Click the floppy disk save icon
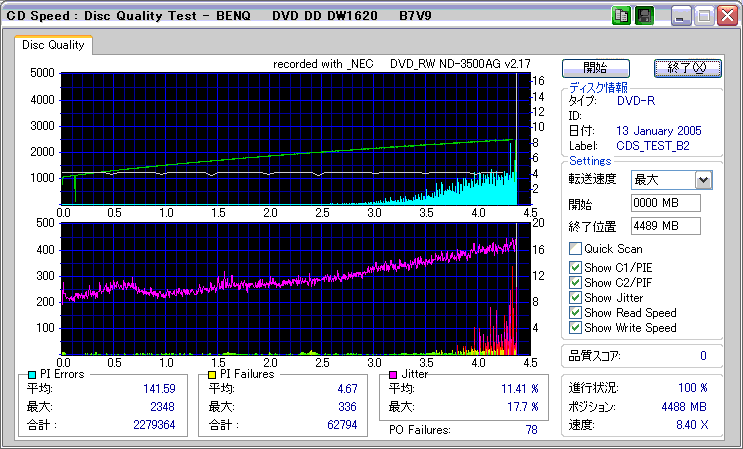The height and width of the screenshot is (449, 743). (x=645, y=15)
